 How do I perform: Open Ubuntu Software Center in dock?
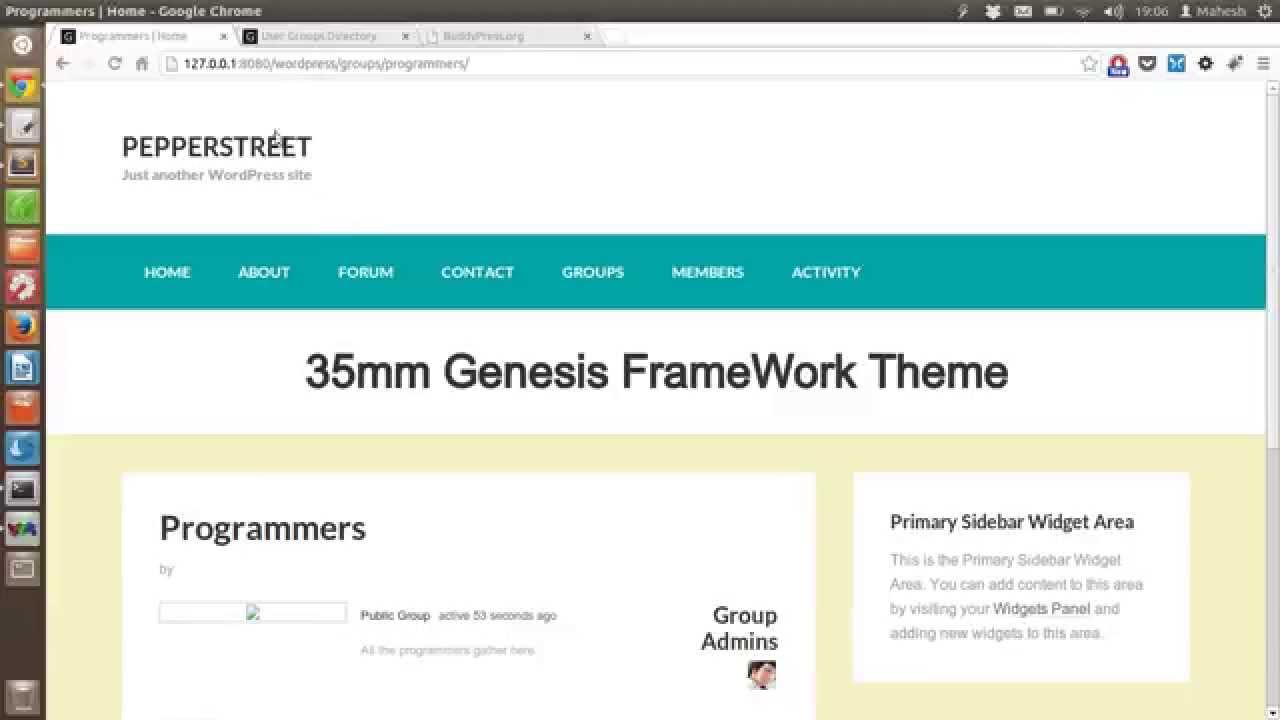coord(22,407)
